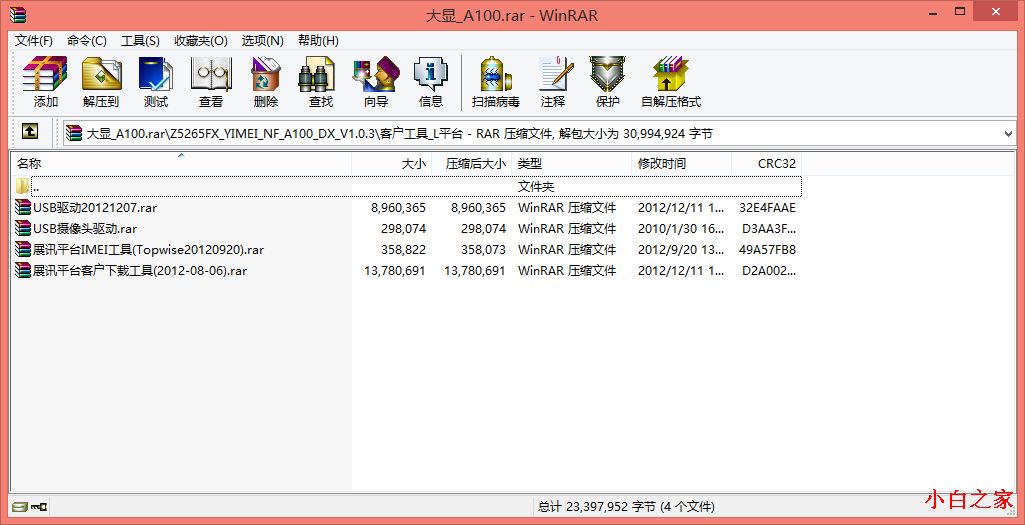Image resolution: width=1025 pixels, height=525 pixels.
Task: Run the 测试 (Test) archive tool
Action: [x=156, y=82]
